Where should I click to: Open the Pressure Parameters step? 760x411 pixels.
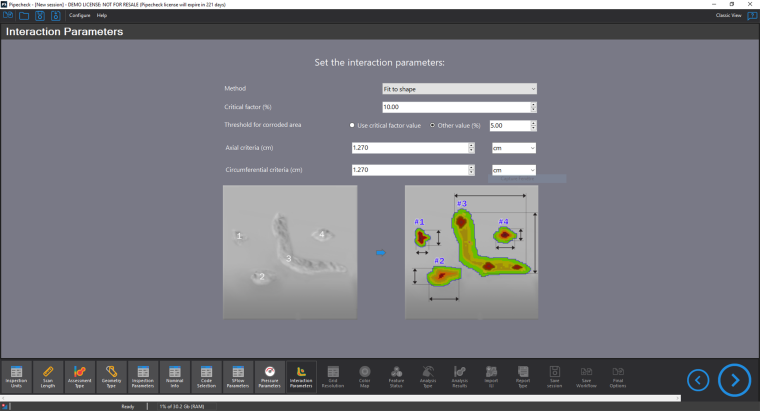tap(269, 376)
